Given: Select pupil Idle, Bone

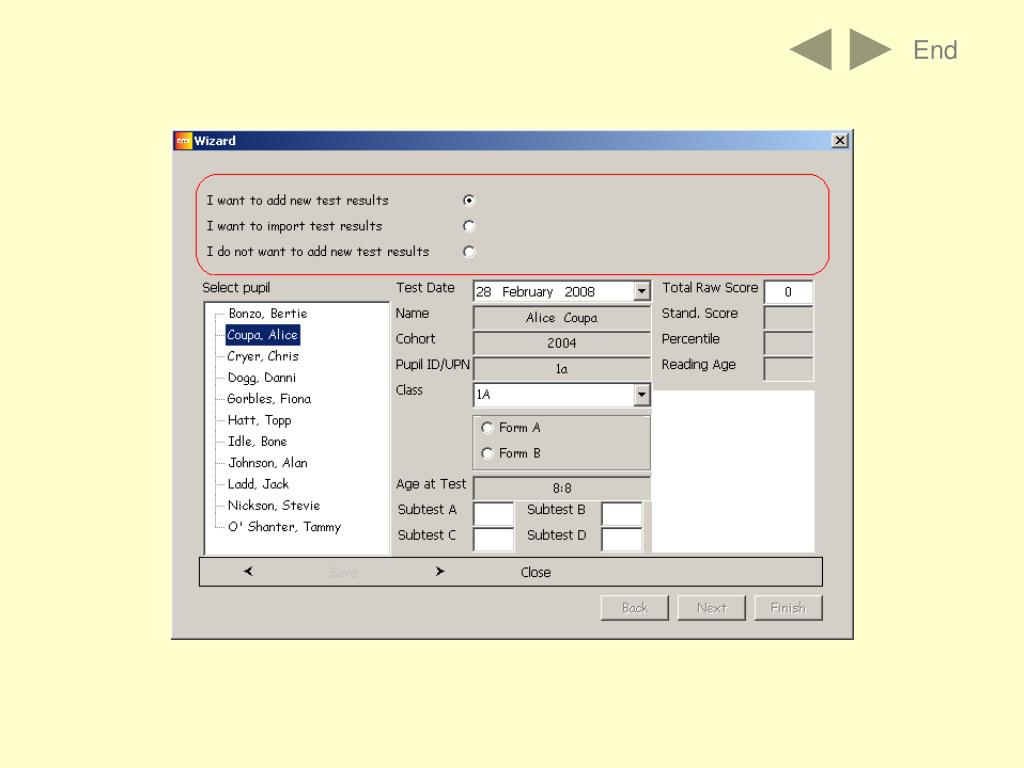Looking at the screenshot, I should (257, 441).
